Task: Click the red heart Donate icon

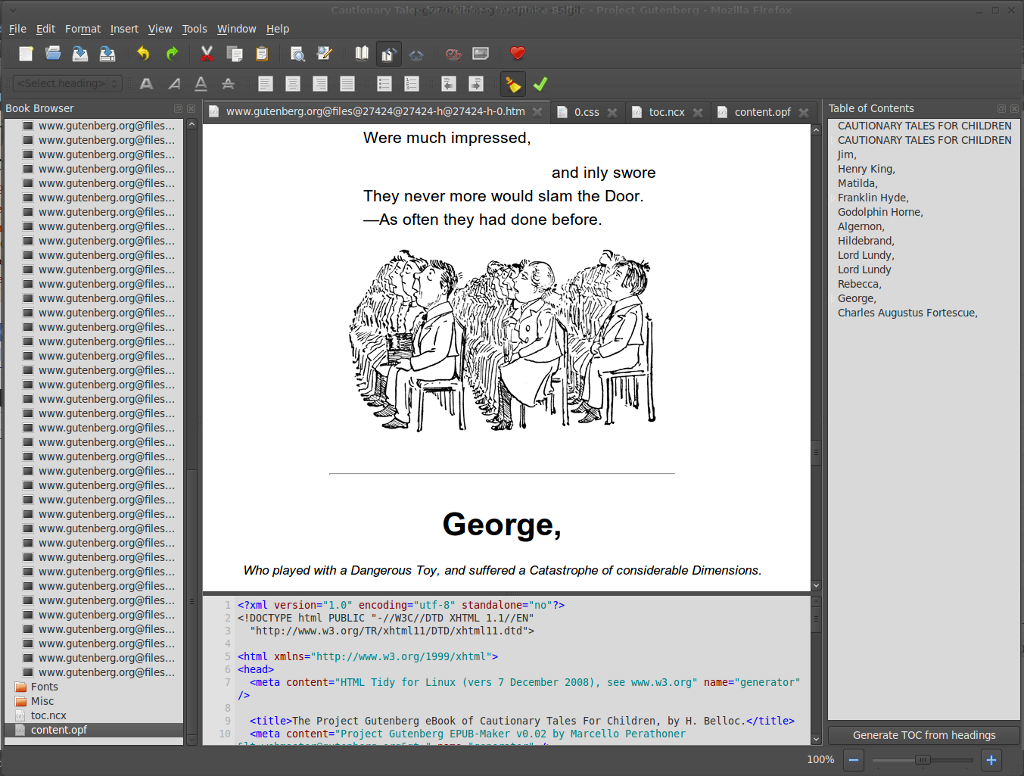Action: point(517,54)
